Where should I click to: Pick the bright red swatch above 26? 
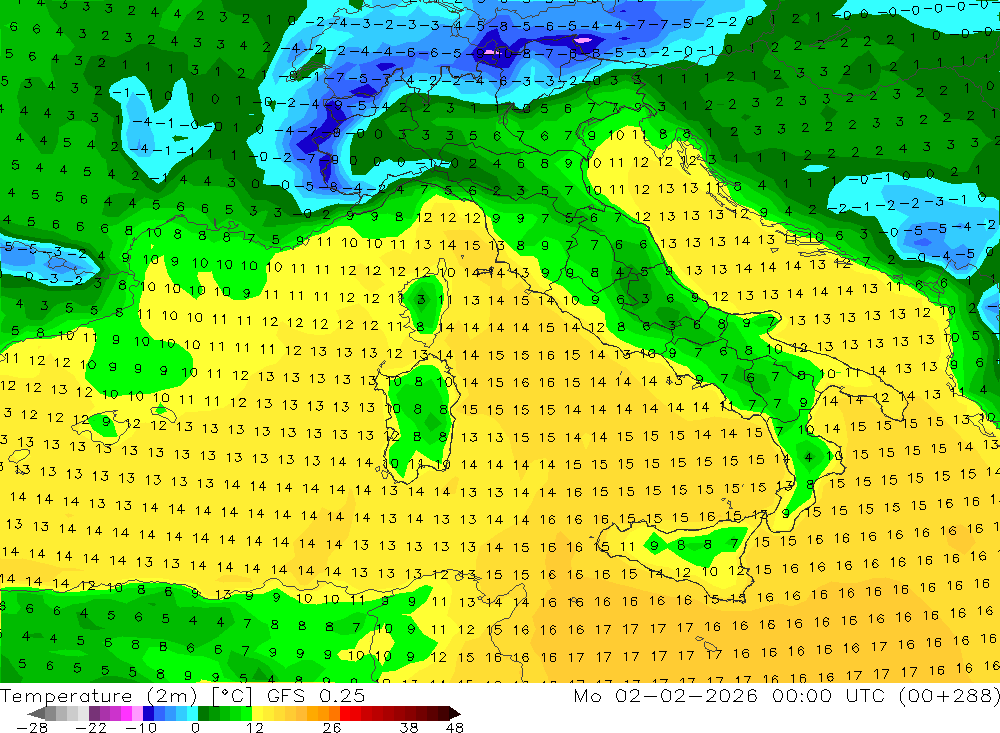345,713
